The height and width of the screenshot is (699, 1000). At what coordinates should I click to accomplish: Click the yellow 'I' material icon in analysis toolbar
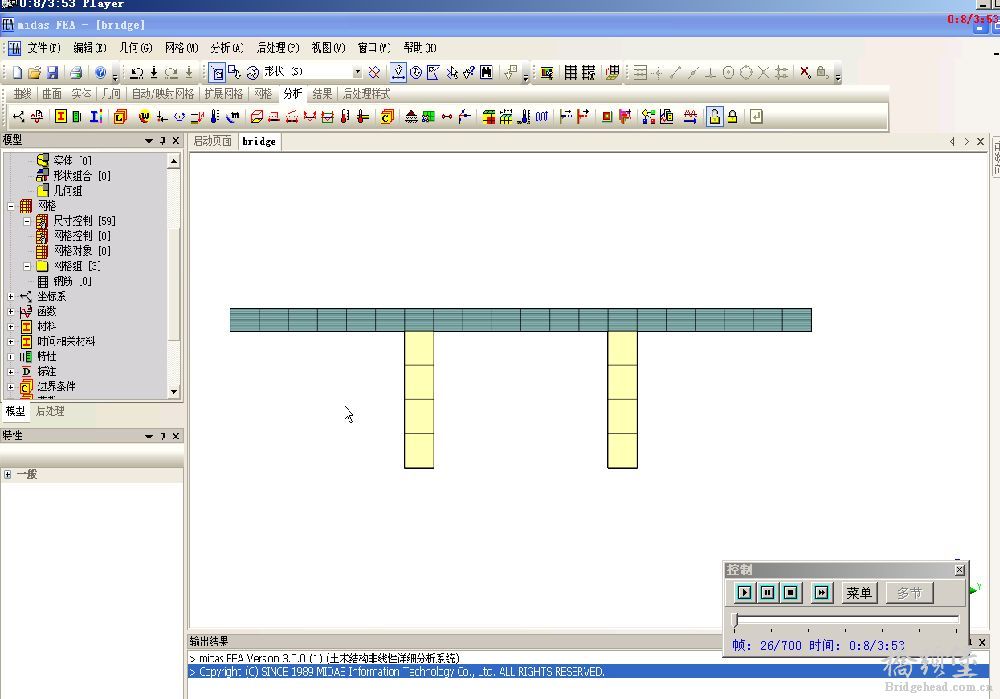(61, 116)
